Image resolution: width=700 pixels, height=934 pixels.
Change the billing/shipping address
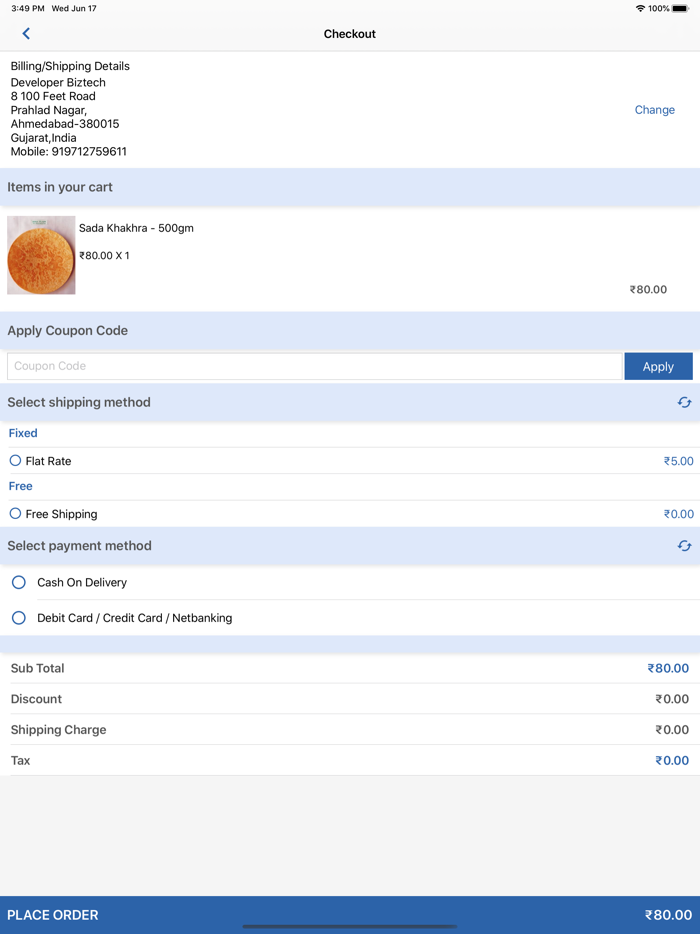coord(654,110)
